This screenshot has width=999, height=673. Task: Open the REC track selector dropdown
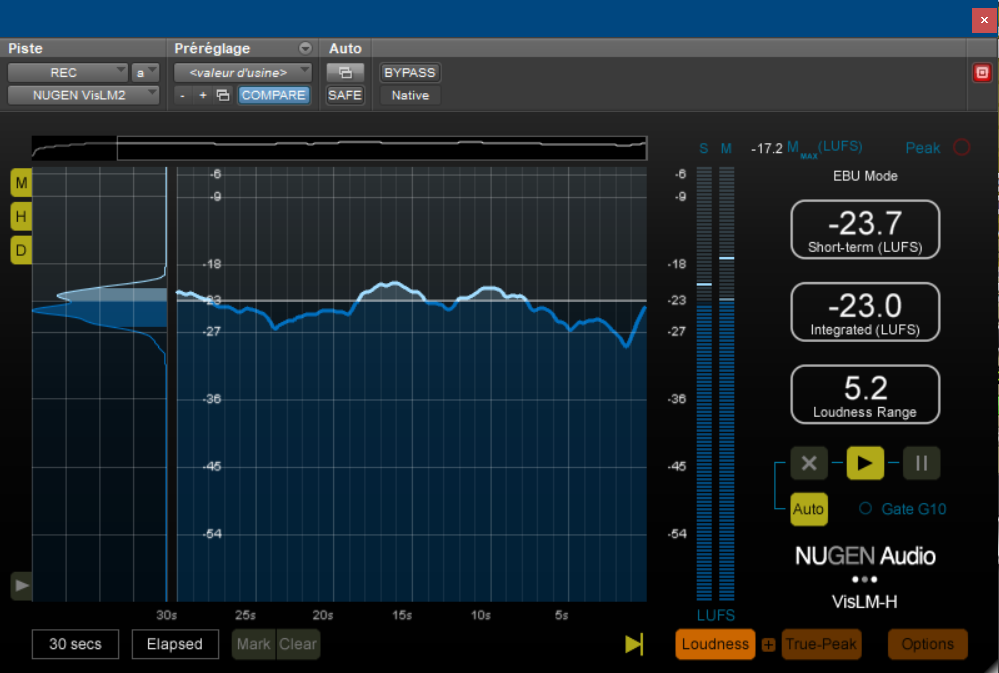[x=68, y=73]
